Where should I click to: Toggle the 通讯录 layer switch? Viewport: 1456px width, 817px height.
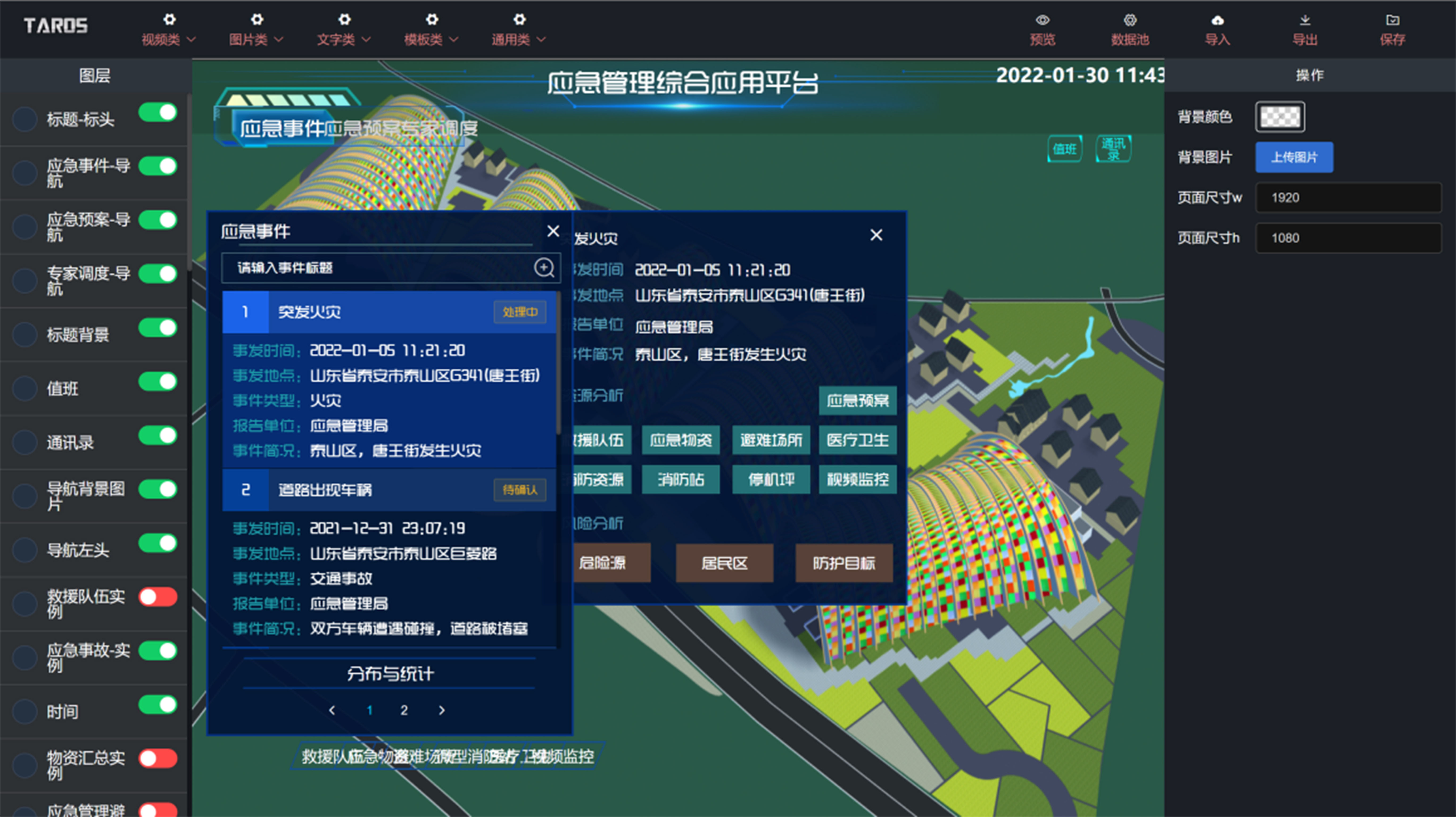click(158, 436)
